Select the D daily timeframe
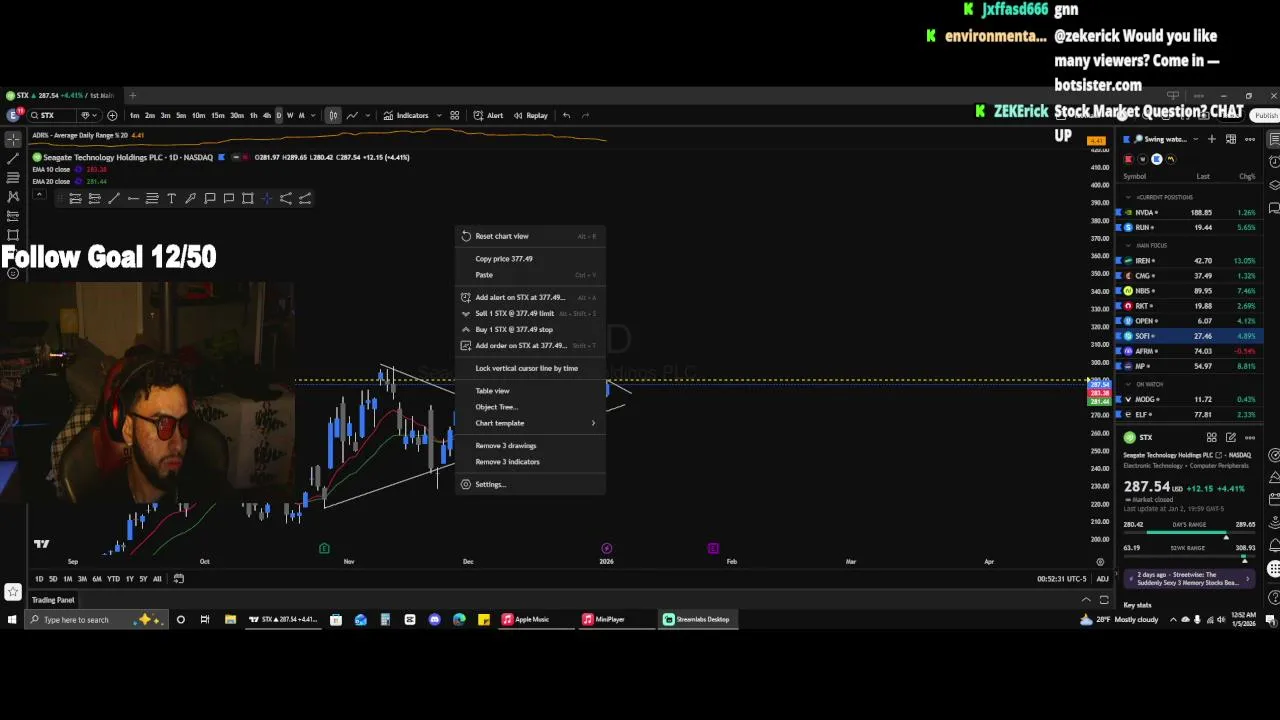Viewport: 1280px width, 720px height. point(278,115)
